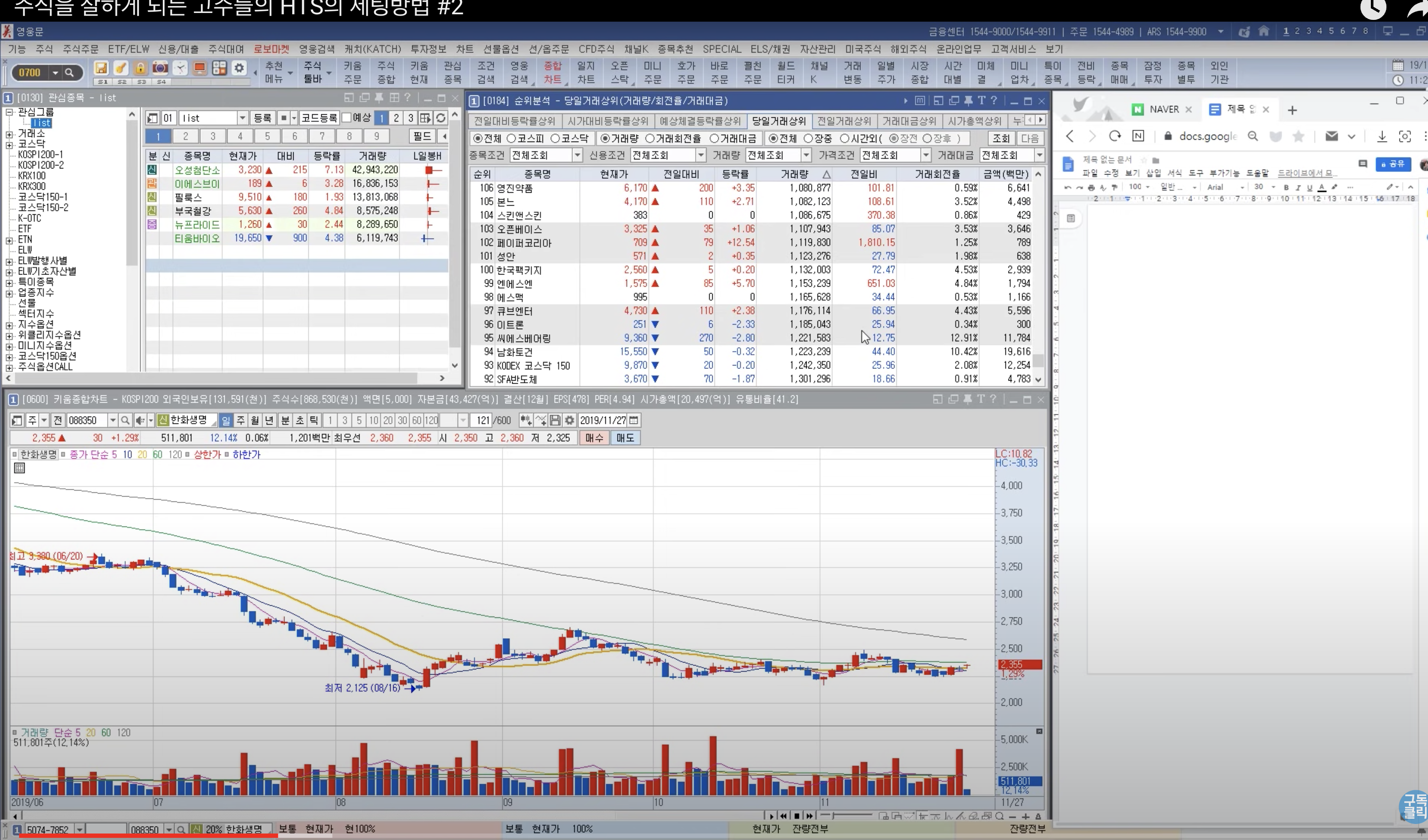This screenshot has width=1428, height=840.
Task: Click the yellow padlock lock icon
Action: 140,68
